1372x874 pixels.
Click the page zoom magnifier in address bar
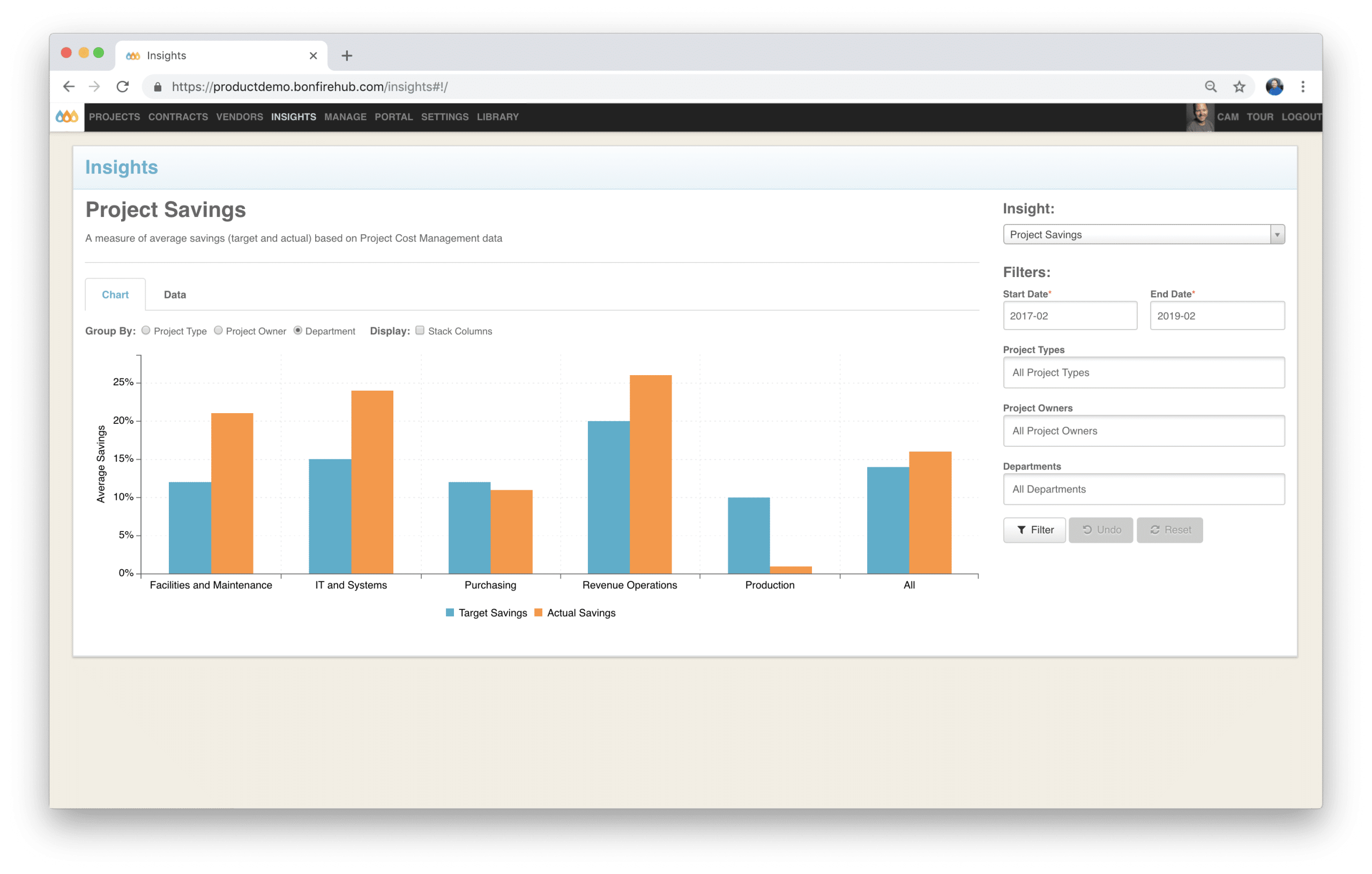(x=1211, y=87)
